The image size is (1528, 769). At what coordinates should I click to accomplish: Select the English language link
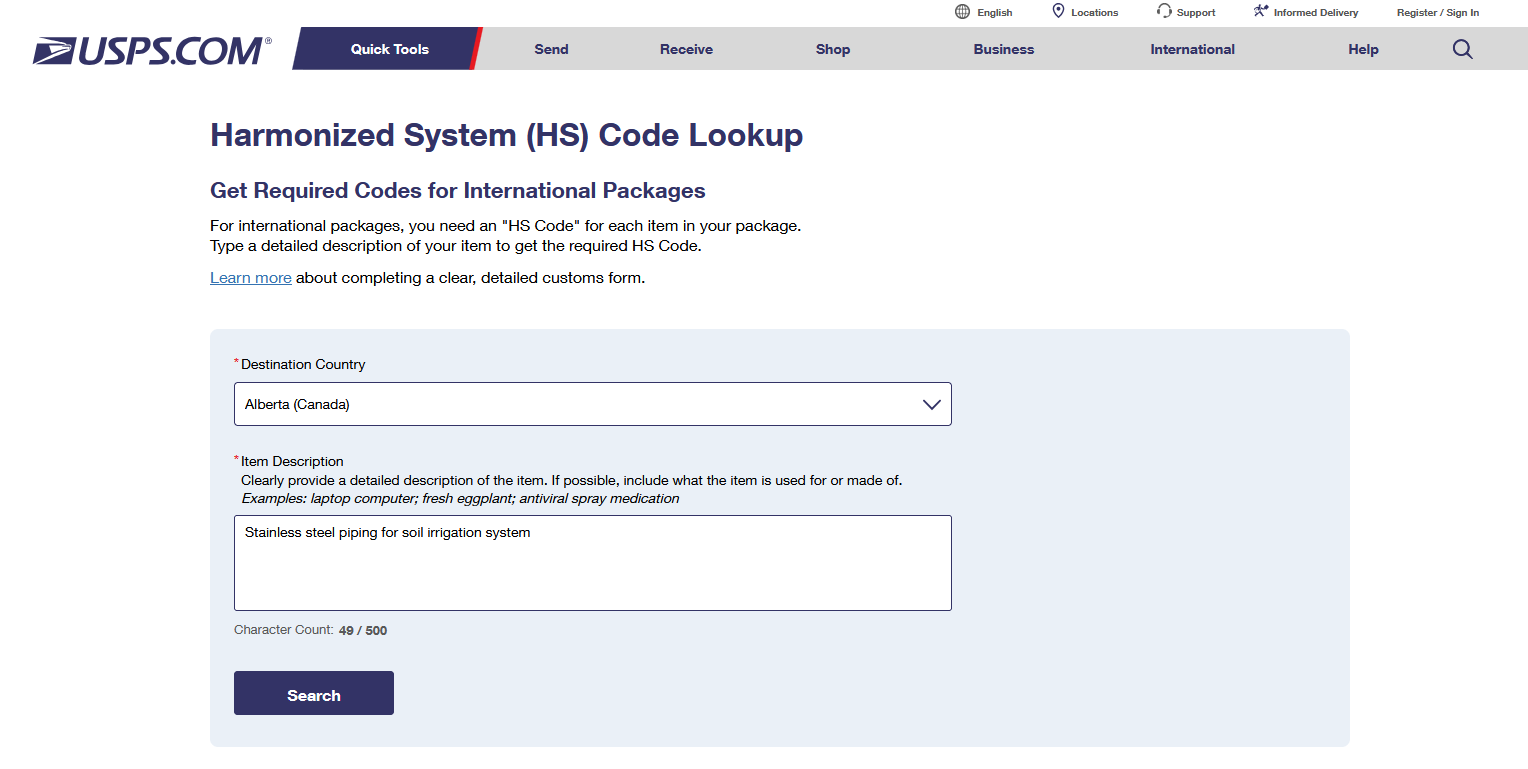(995, 13)
